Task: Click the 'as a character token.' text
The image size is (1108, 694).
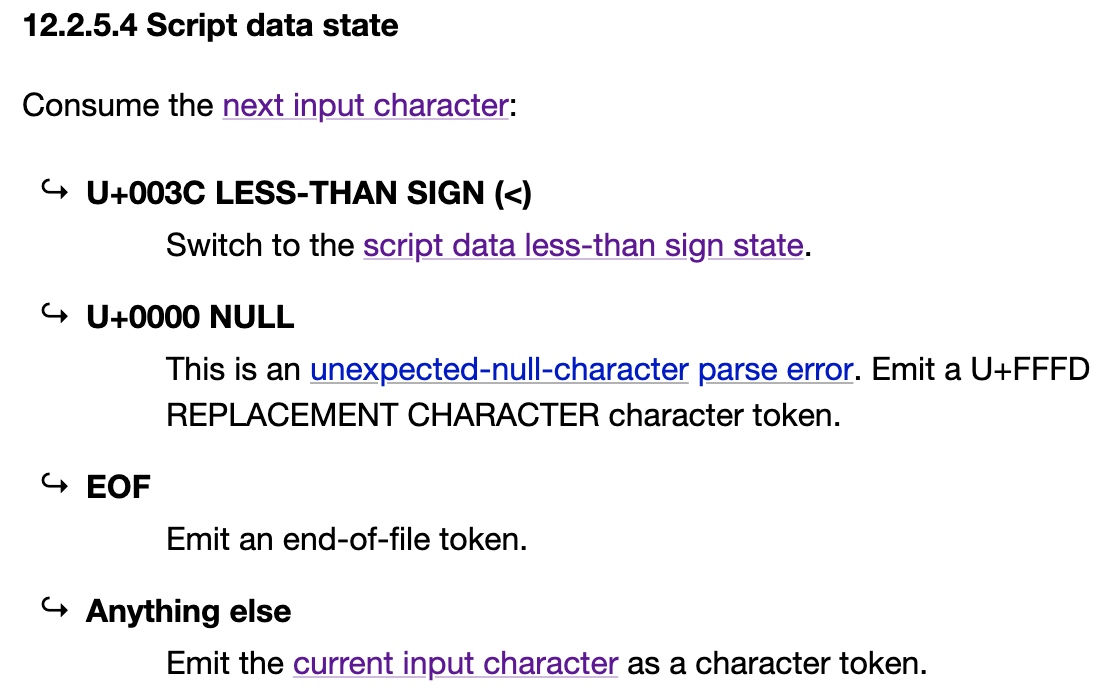Action: (777, 664)
